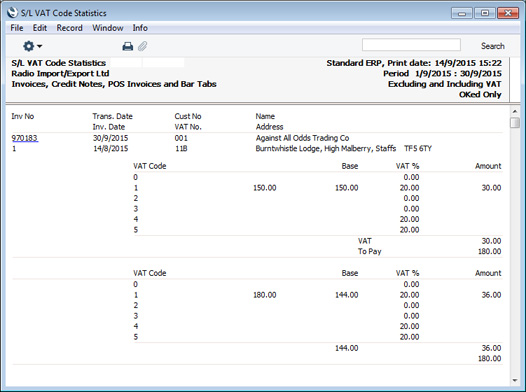Open attachments with the paperclip icon
Viewport: 526px width, 392px height.
tap(143, 46)
